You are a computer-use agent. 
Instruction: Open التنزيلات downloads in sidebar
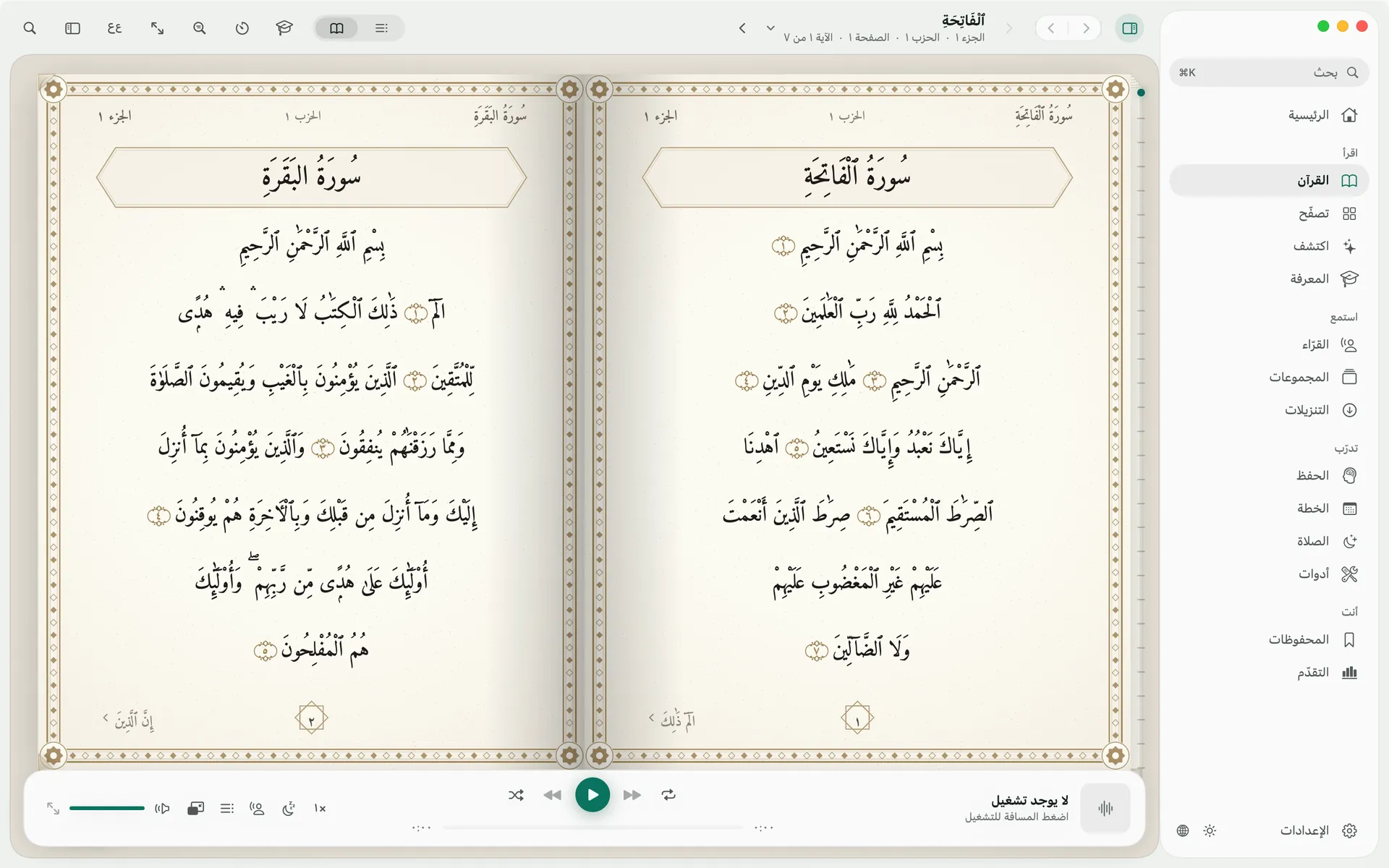(1269, 410)
